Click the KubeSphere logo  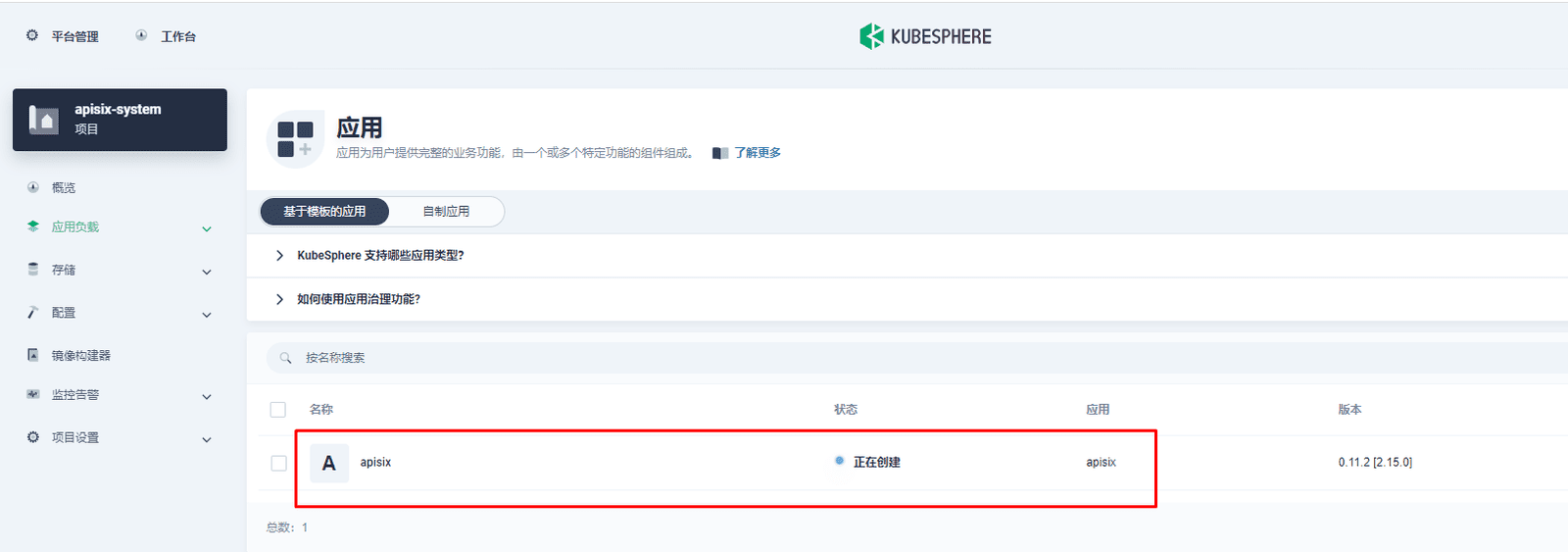coord(926,36)
